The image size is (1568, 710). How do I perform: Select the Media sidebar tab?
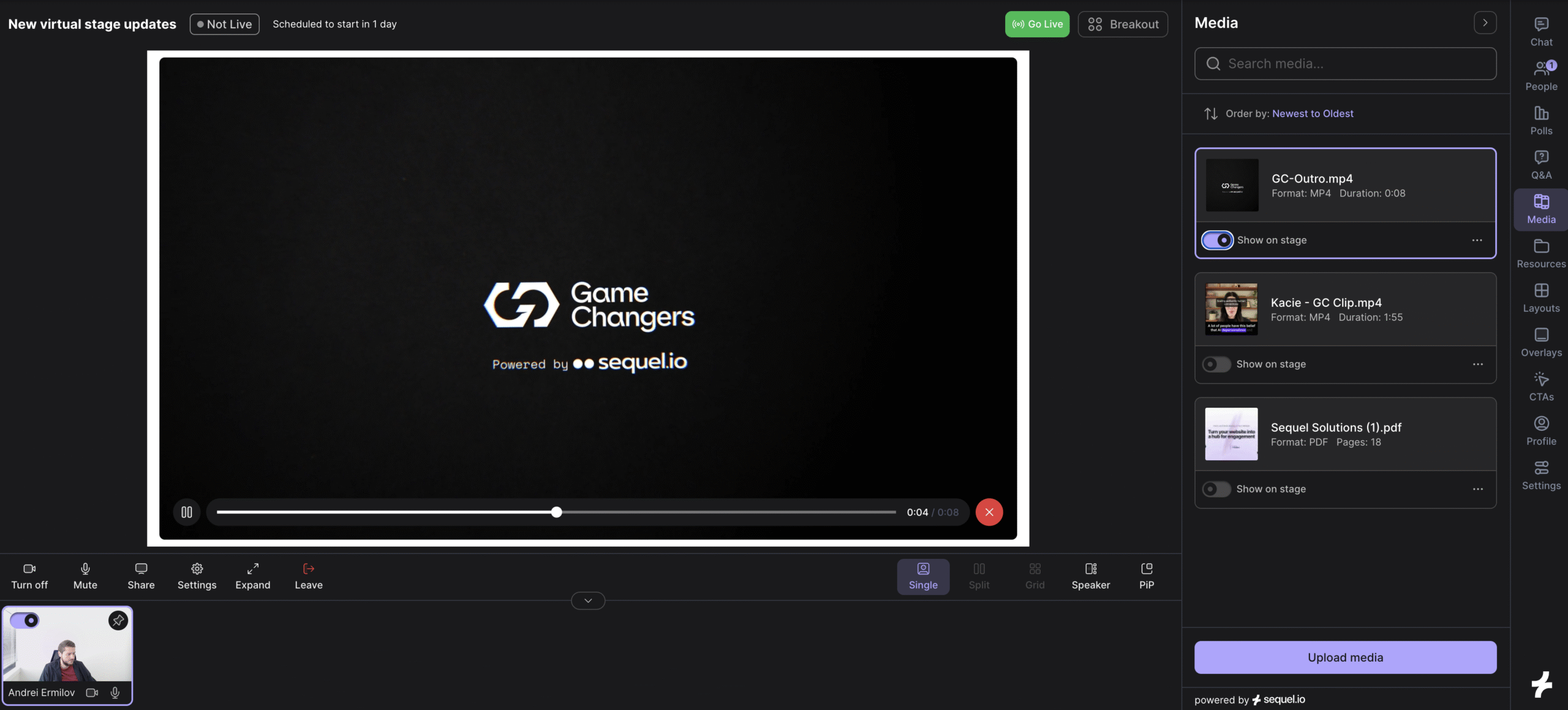click(x=1541, y=209)
